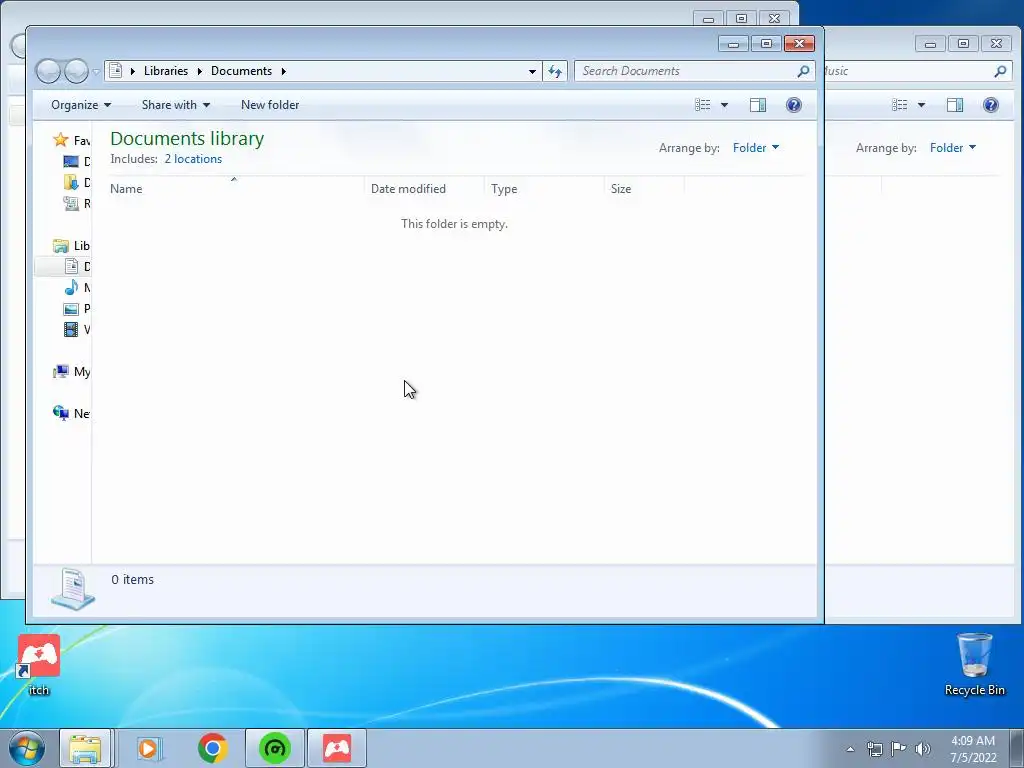Click Windows Explorer taskbar button
This screenshot has width=1024, height=768.
(x=86, y=748)
